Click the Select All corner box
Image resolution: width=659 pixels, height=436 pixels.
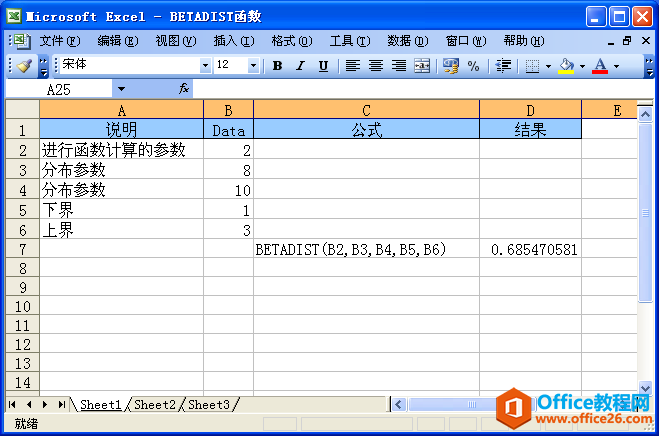(23, 109)
